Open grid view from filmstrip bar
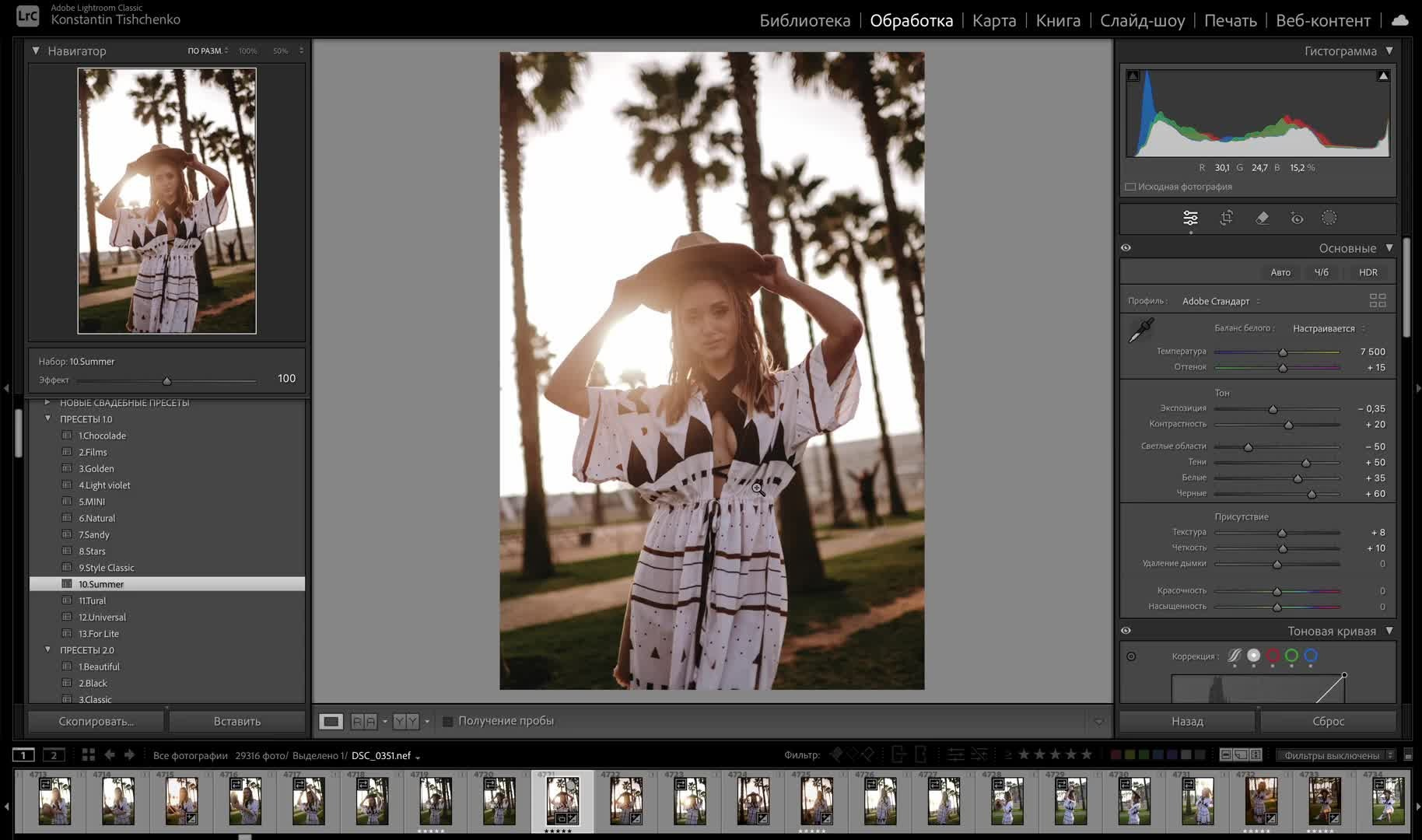The image size is (1422, 840). coord(89,754)
